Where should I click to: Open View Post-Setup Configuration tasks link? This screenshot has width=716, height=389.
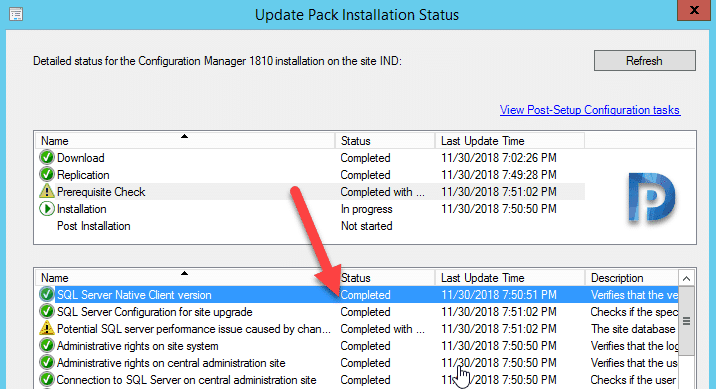[590, 110]
